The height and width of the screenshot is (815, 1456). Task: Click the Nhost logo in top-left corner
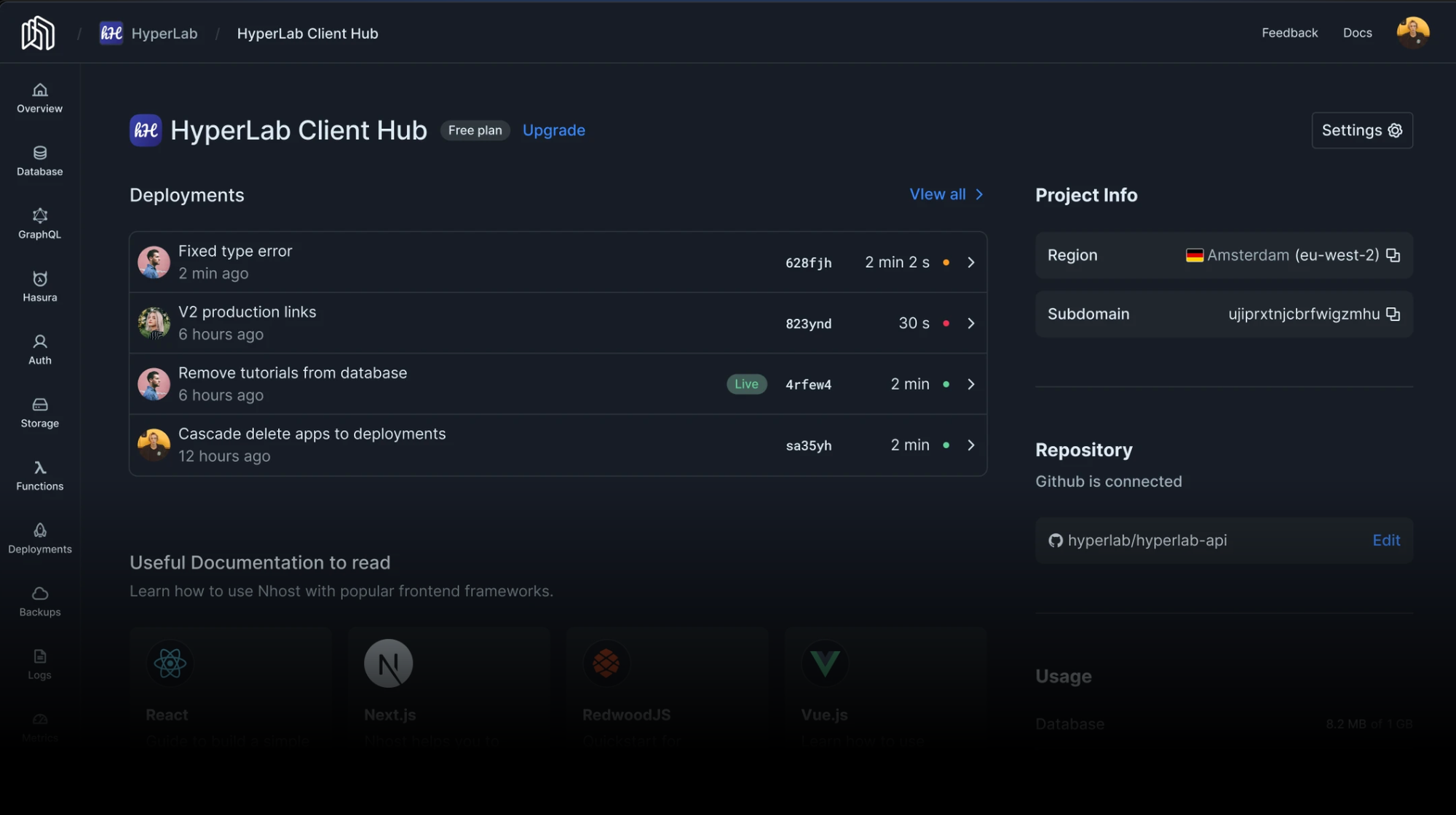tap(38, 33)
